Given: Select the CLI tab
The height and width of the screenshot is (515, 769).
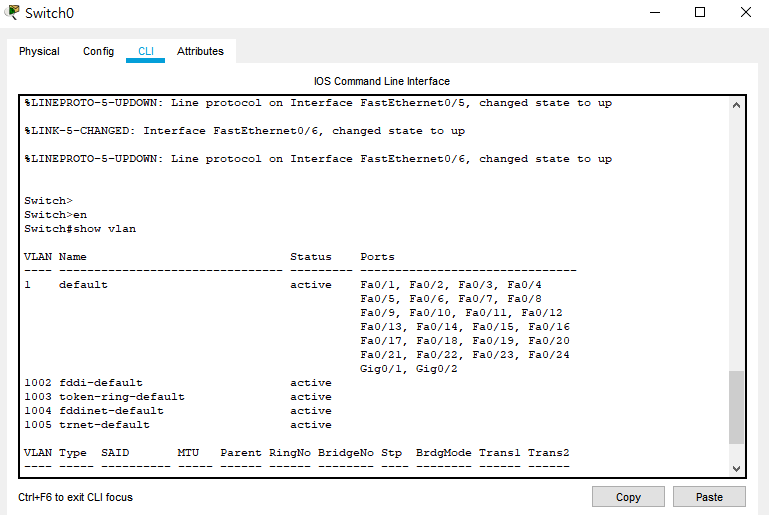Looking at the screenshot, I should 146,51.
